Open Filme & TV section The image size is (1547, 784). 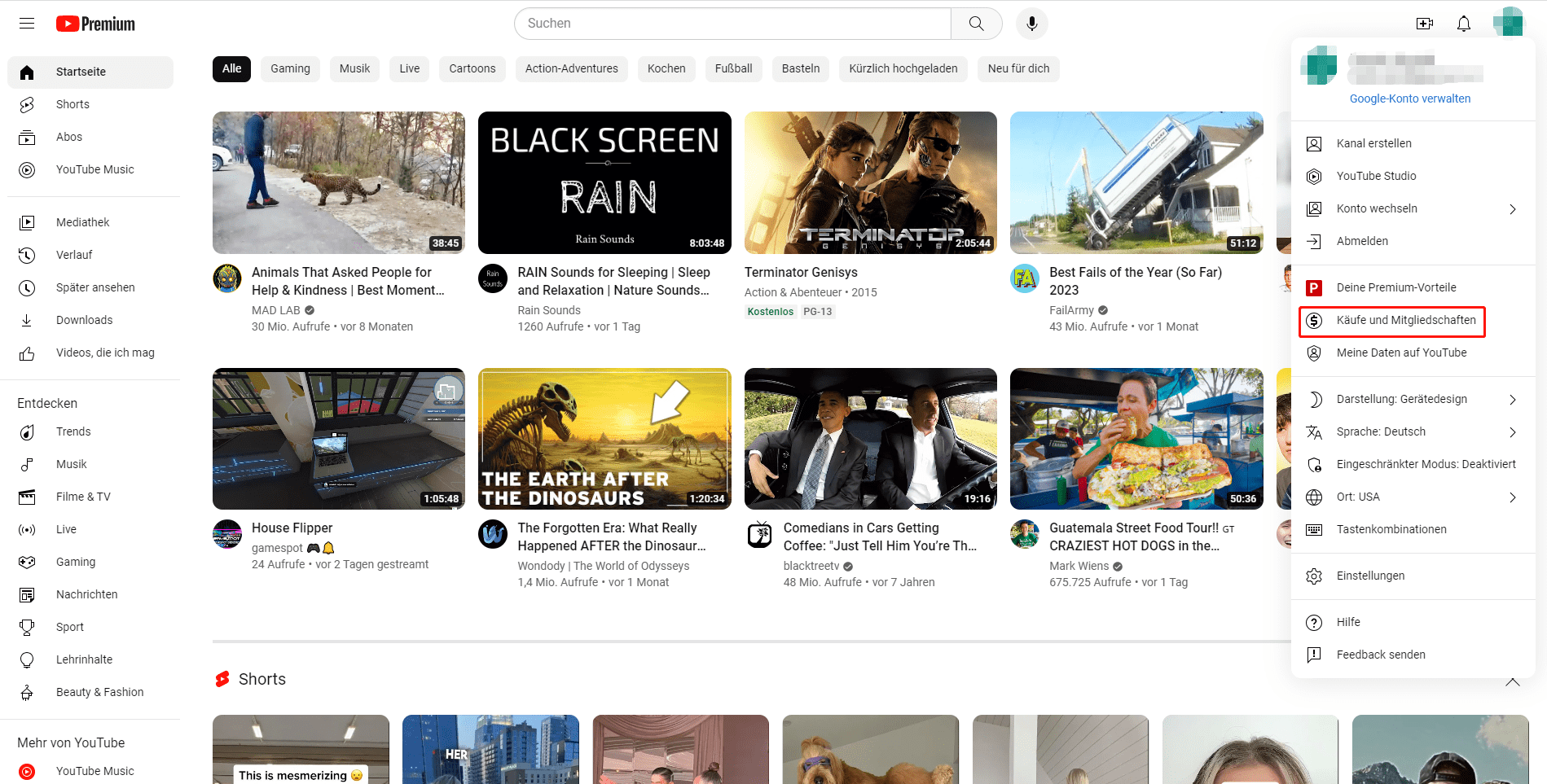(x=90, y=497)
